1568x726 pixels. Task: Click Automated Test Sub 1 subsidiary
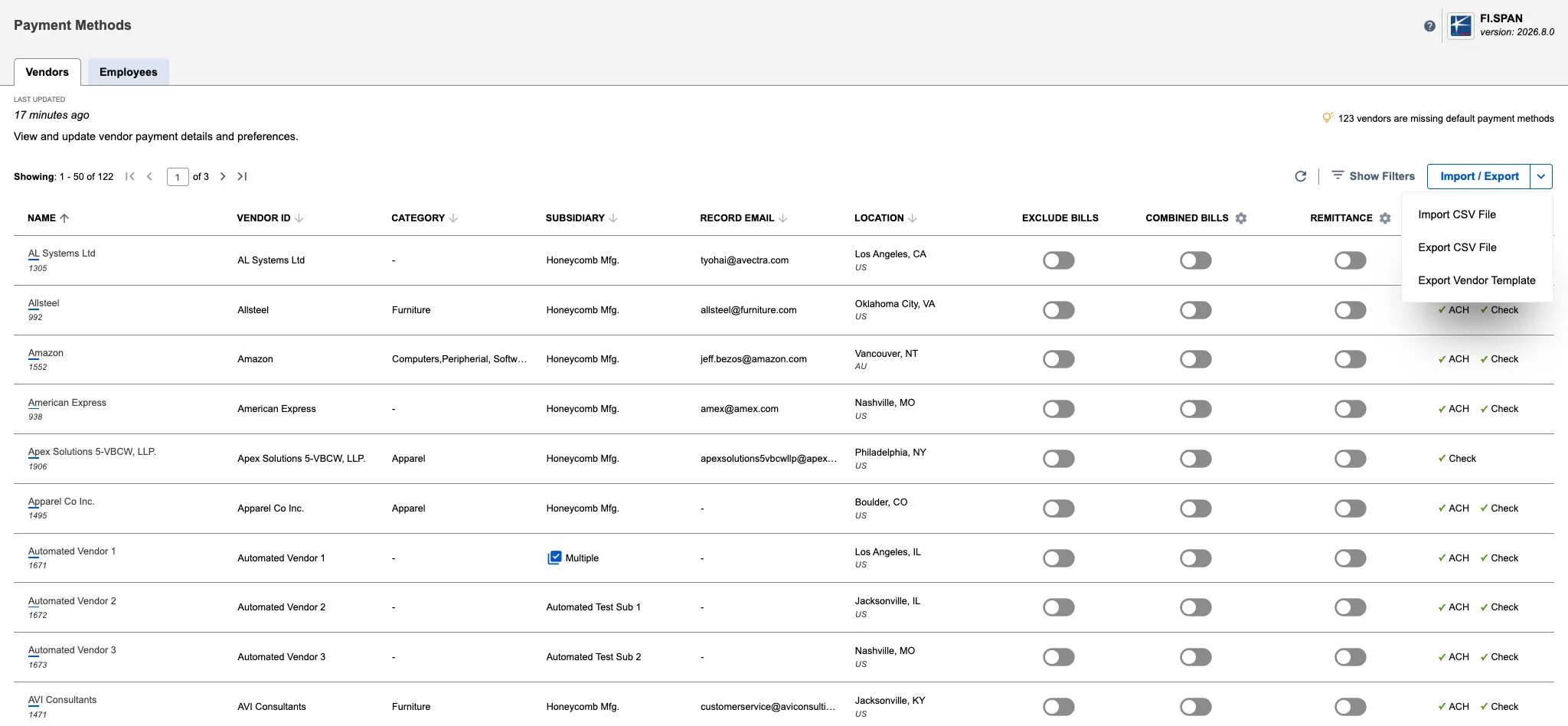(x=593, y=607)
